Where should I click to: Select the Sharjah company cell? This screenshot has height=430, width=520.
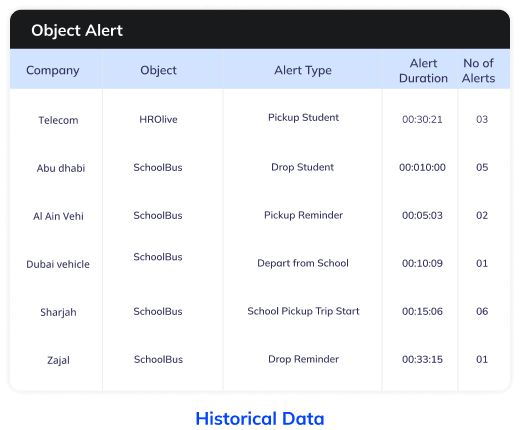coord(58,312)
